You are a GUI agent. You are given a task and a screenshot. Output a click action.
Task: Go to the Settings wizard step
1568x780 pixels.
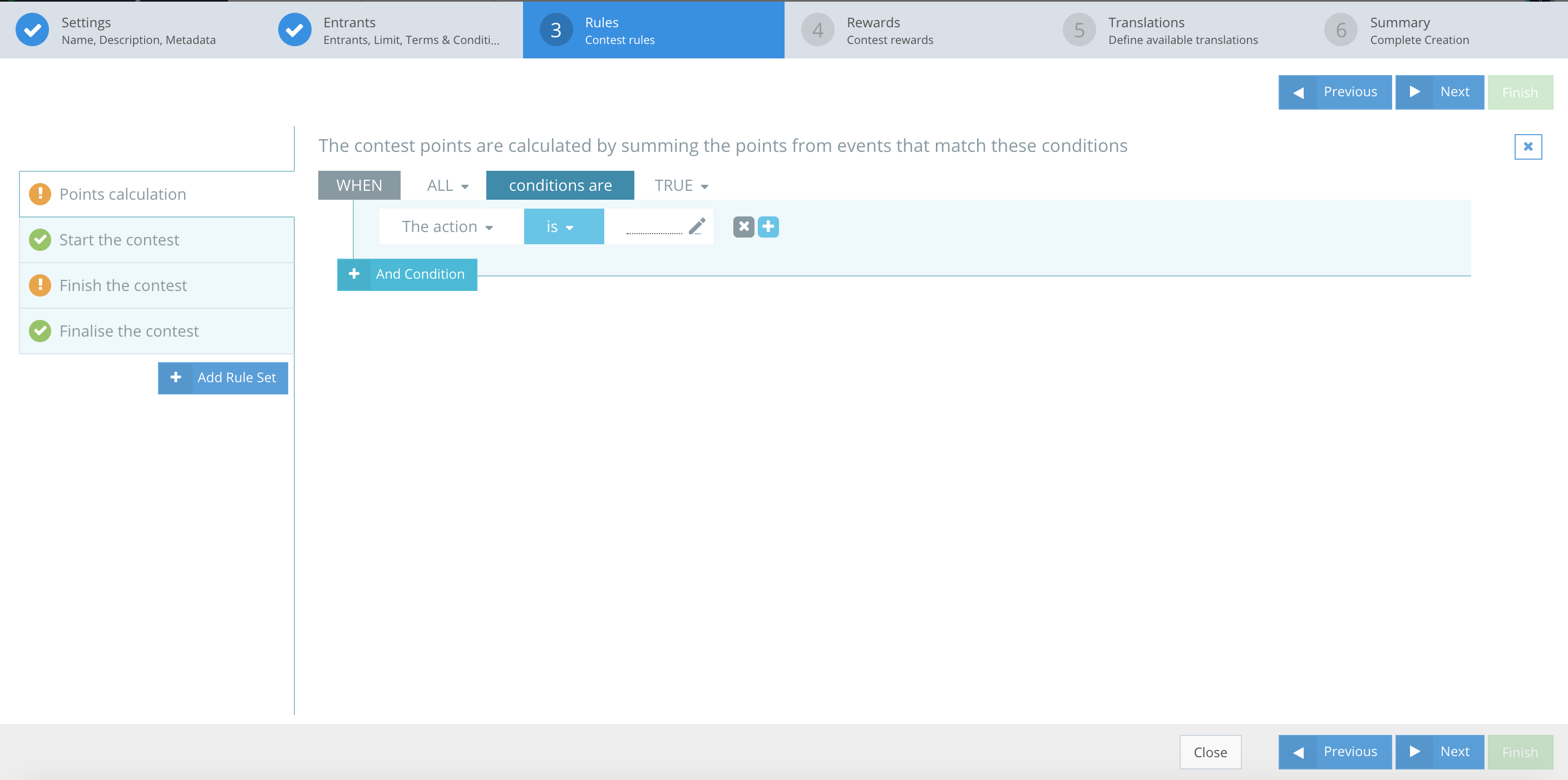(x=130, y=30)
